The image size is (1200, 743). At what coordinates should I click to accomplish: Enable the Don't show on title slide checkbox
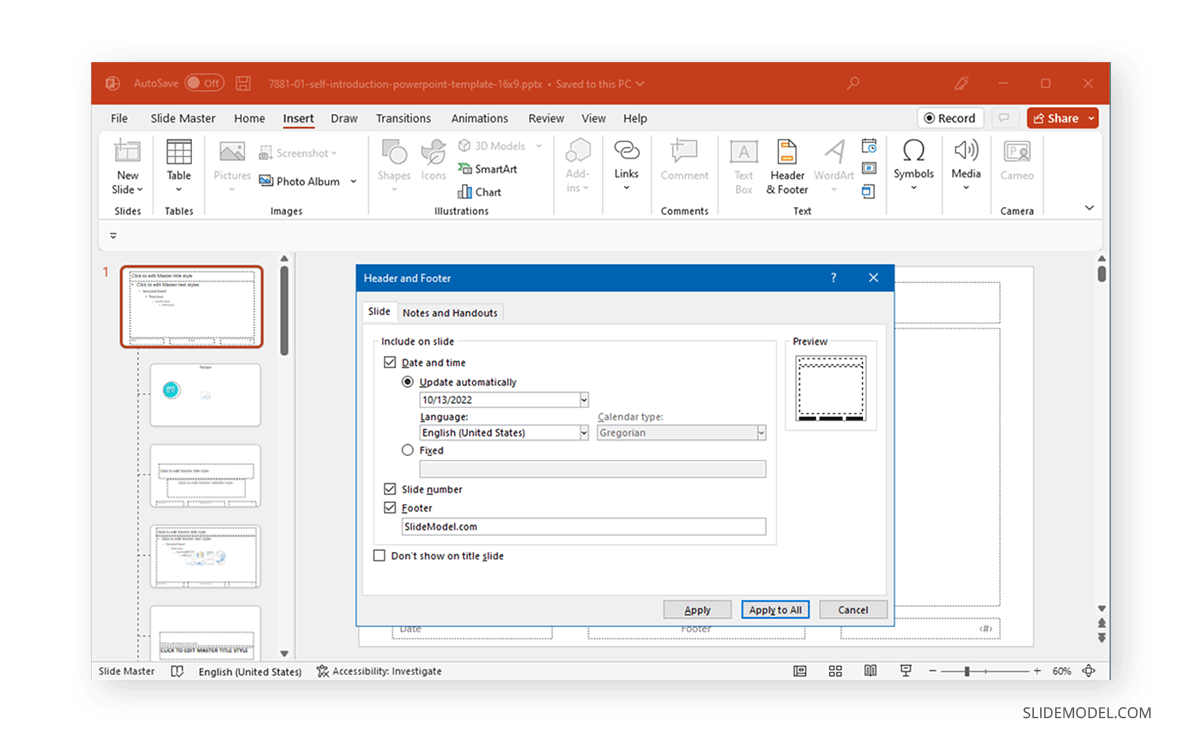pyautogui.click(x=379, y=555)
